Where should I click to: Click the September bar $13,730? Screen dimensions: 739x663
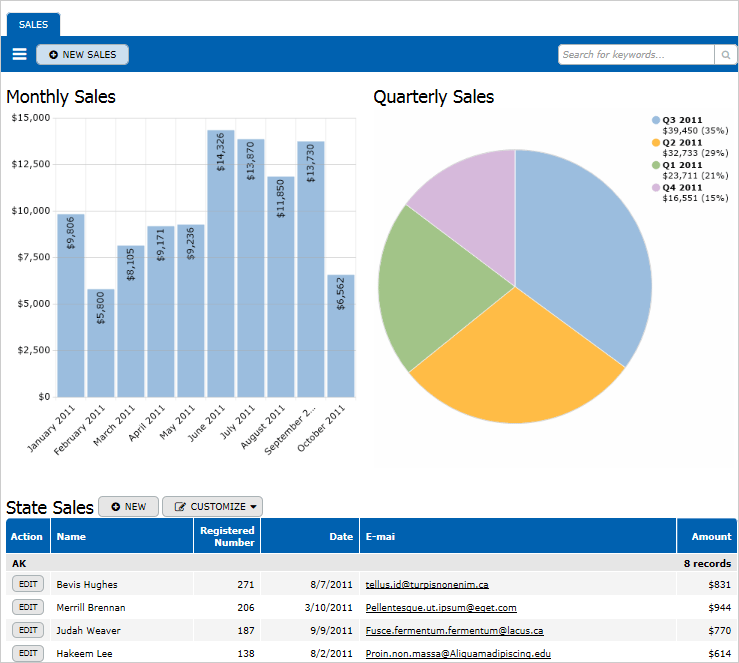(x=311, y=270)
